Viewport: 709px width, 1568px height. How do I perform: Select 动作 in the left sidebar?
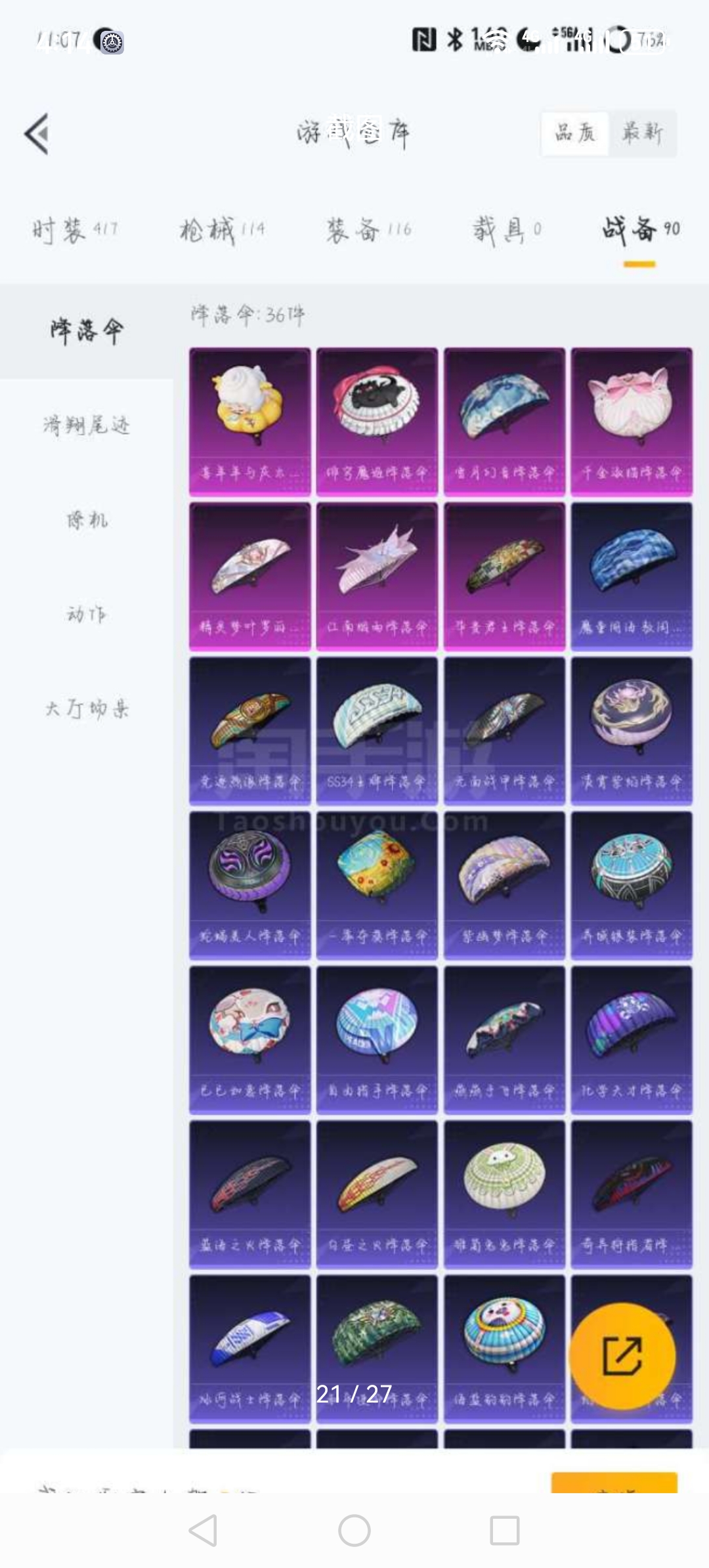tap(87, 615)
